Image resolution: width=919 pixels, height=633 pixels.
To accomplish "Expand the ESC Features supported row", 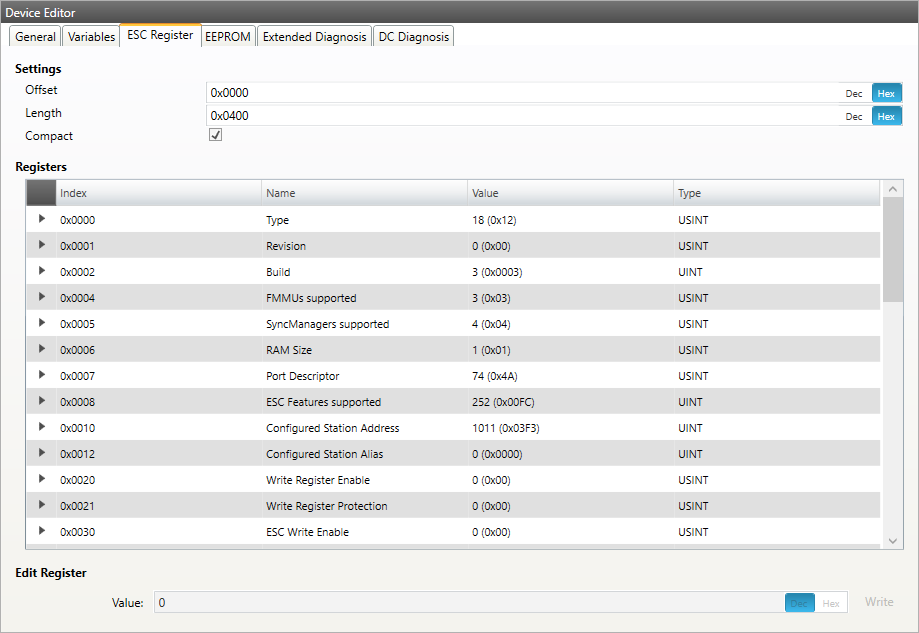I will [x=42, y=401].
